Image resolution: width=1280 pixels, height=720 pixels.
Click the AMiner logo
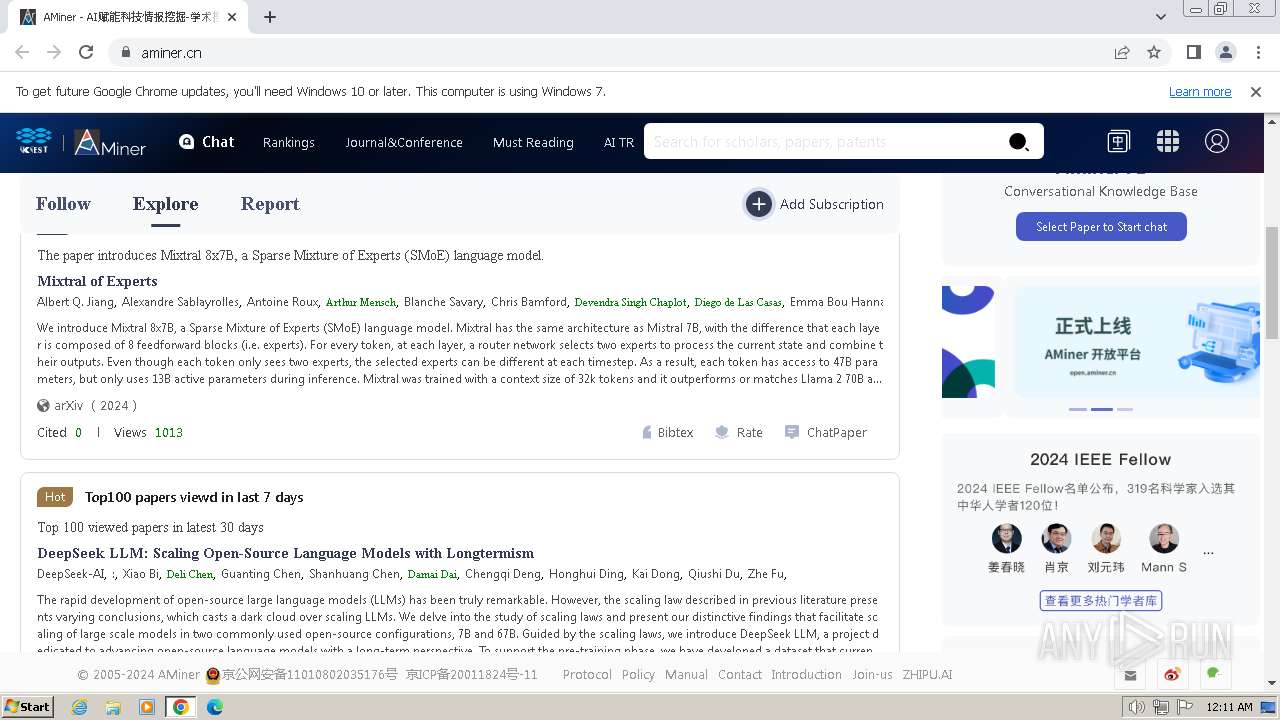pos(110,142)
